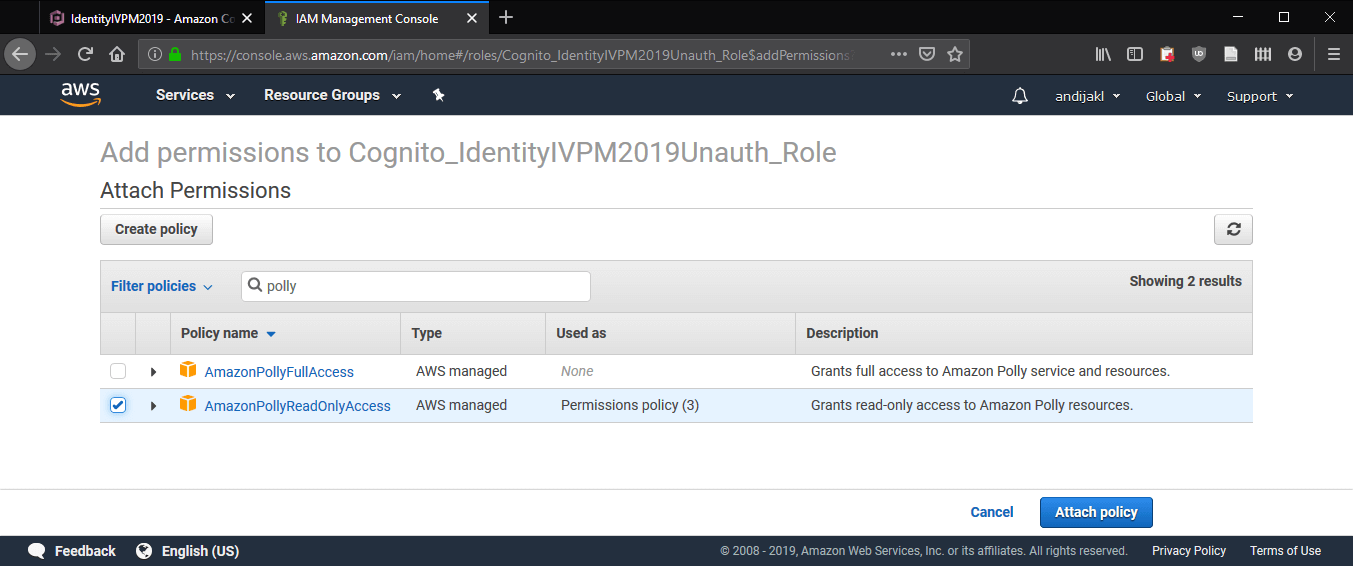Viewport: 1353px width, 566px height.
Task: Click the AWS logo home icon
Action: coord(80,94)
